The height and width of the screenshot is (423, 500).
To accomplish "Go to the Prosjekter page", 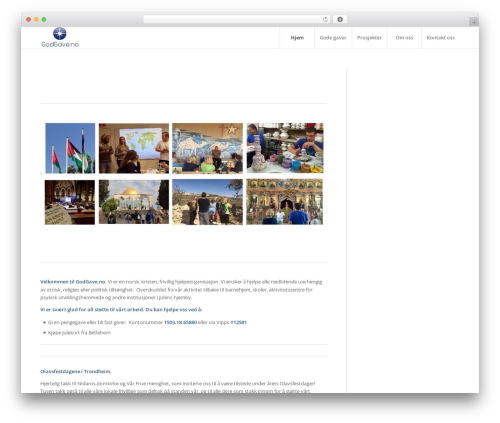I will coord(369,38).
